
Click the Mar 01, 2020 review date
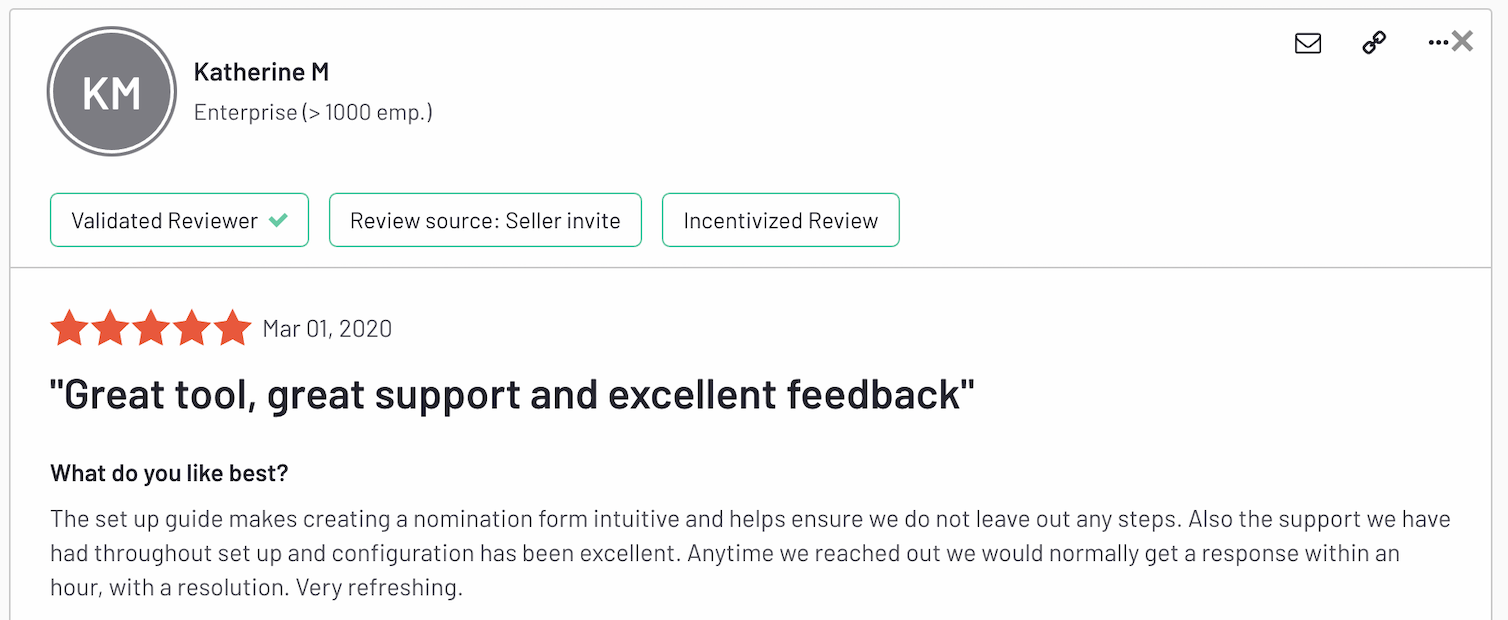327,328
